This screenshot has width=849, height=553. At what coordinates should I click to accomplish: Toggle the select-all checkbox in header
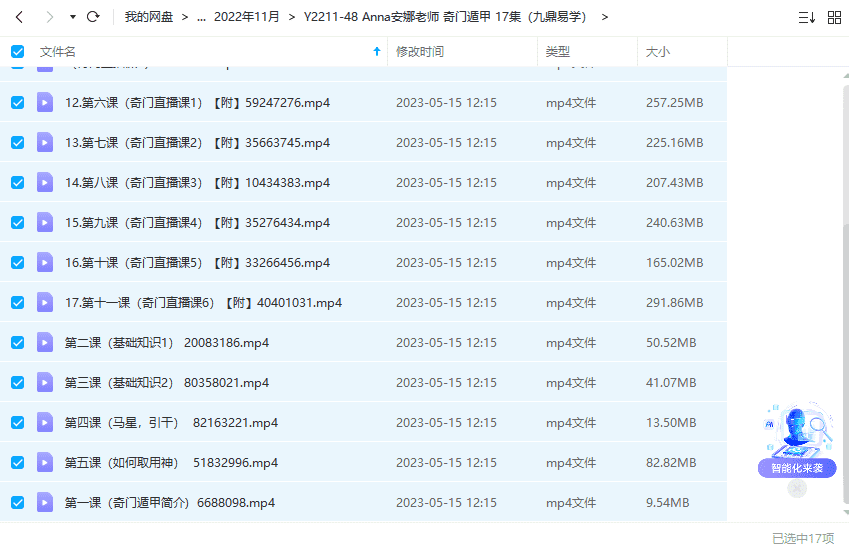click(x=17, y=51)
